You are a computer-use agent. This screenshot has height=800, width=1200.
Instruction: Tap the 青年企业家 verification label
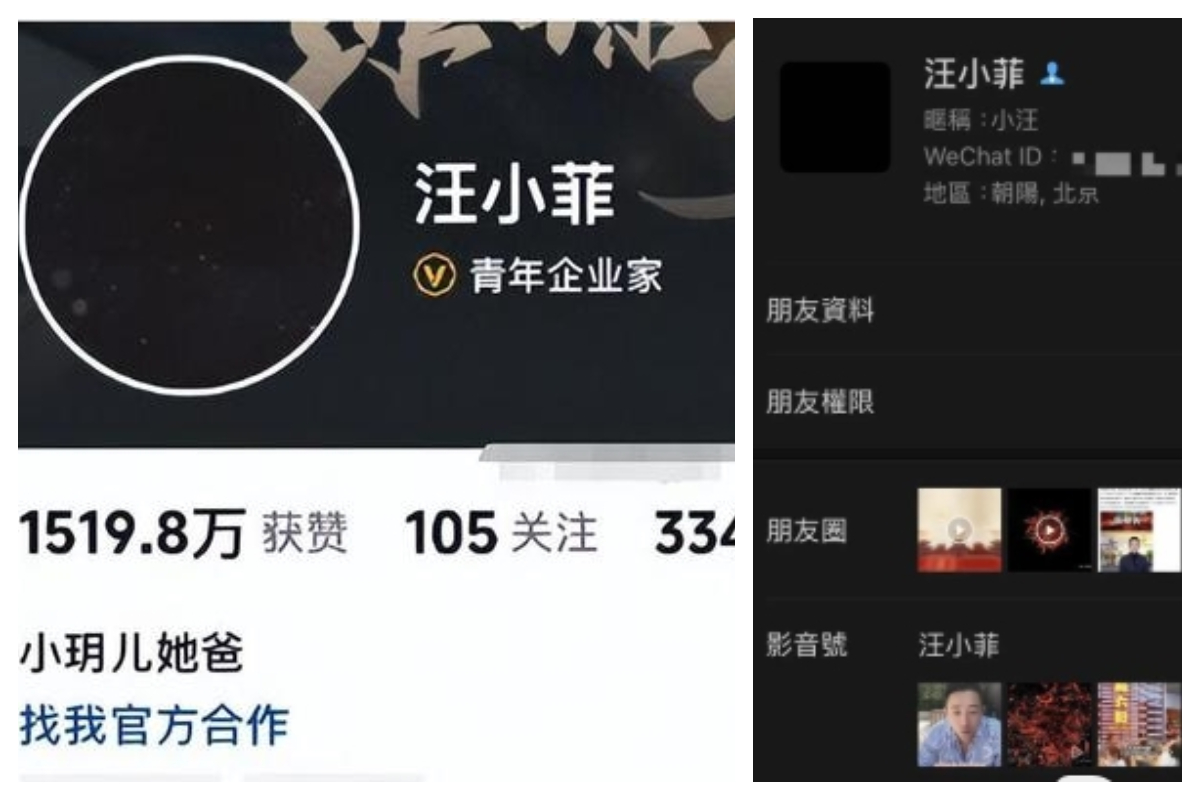click(565, 277)
